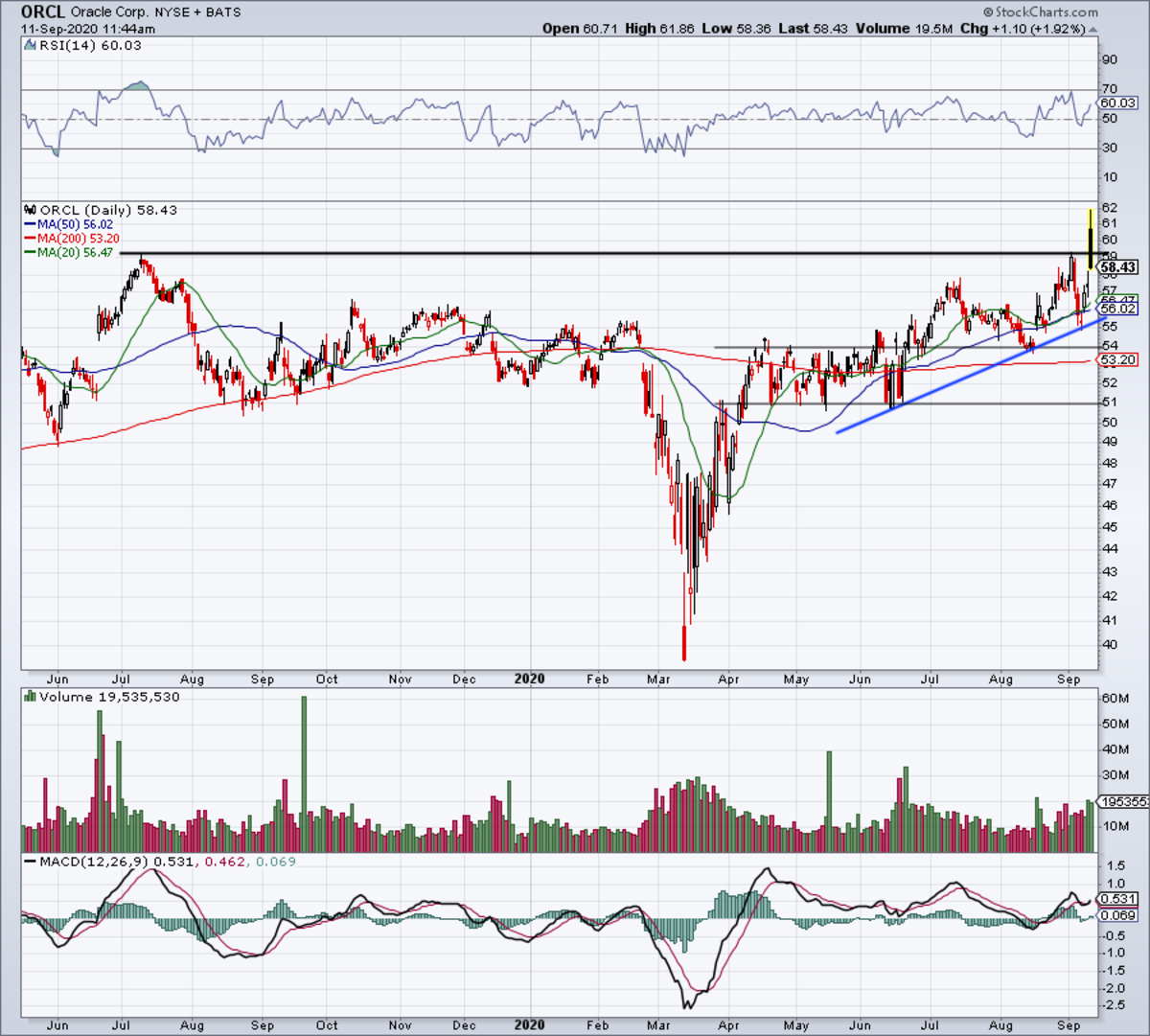Click the ORCL ticker symbol title
The height and width of the screenshot is (1036, 1150).
[x=44, y=12]
